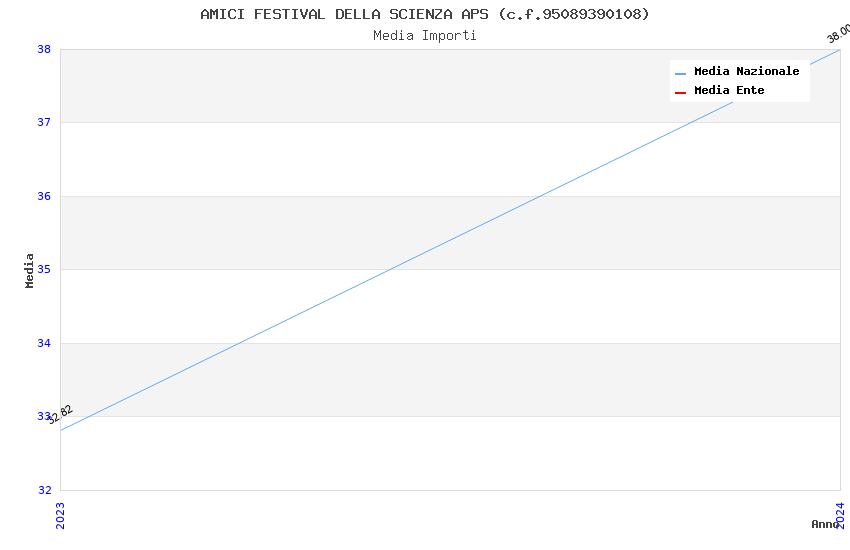Viewport: 850px width, 550px height.
Task: Click the y-axis tick label 33
Action: tap(44, 416)
